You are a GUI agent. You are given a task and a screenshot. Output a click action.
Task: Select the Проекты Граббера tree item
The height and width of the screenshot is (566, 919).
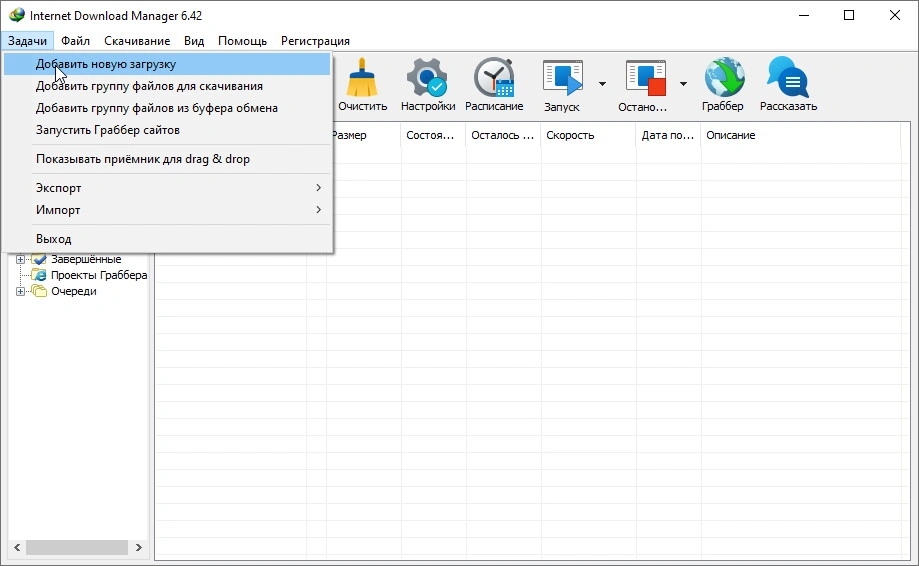(x=98, y=275)
